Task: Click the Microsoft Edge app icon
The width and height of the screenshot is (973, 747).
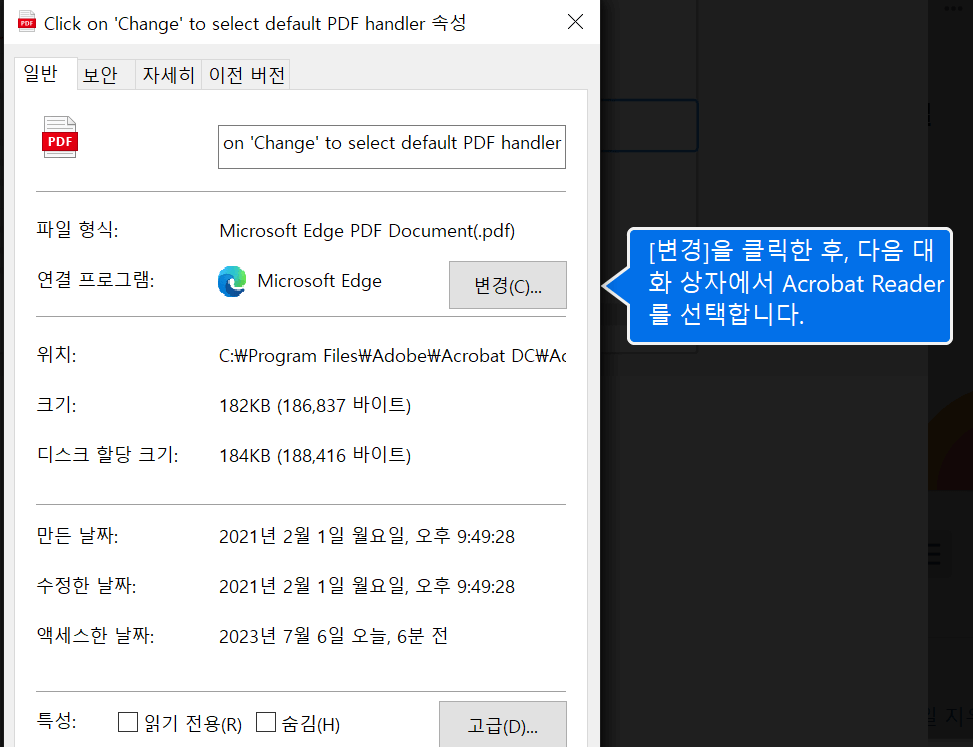Action: [232, 281]
